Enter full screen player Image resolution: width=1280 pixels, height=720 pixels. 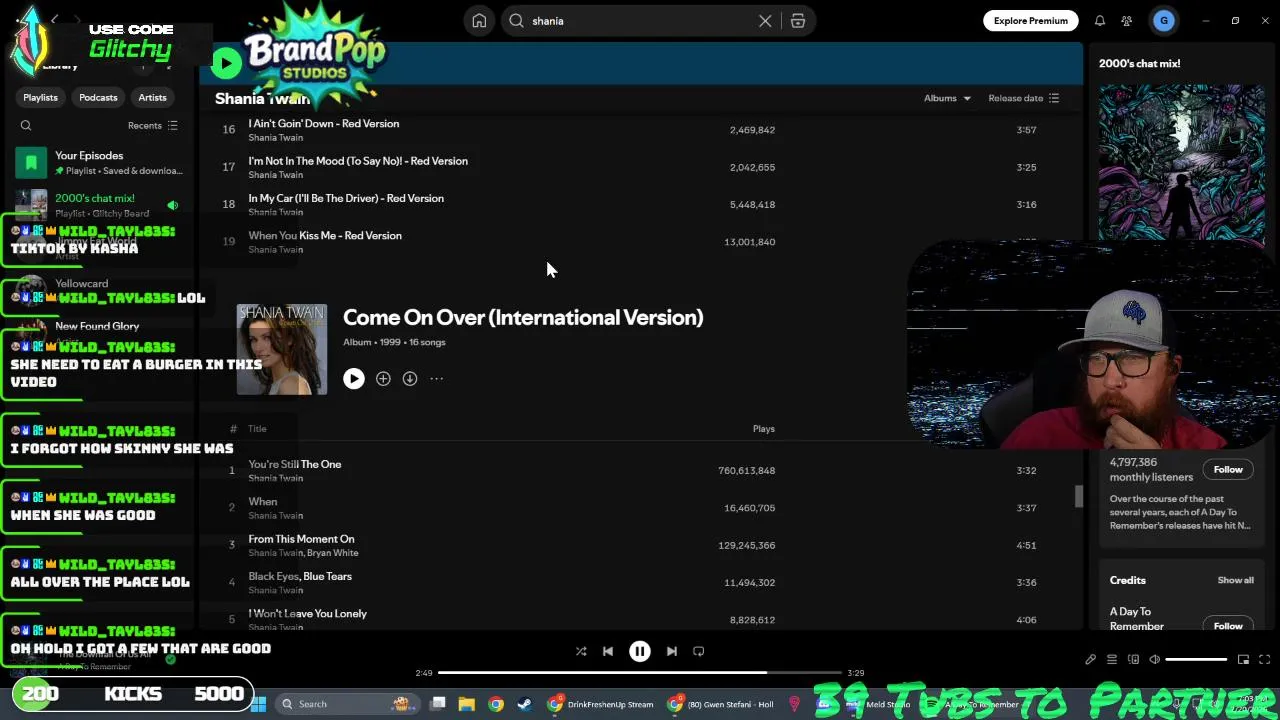pos(1264,660)
